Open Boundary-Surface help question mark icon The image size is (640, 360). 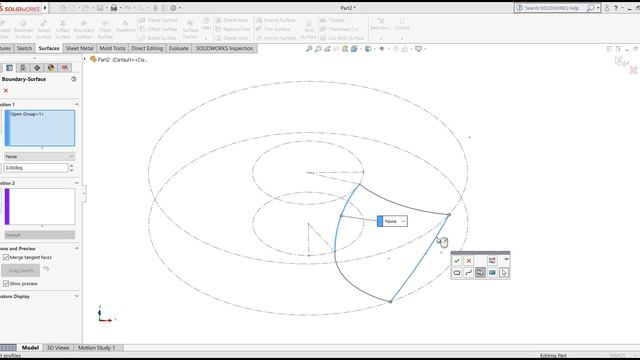coord(73,79)
